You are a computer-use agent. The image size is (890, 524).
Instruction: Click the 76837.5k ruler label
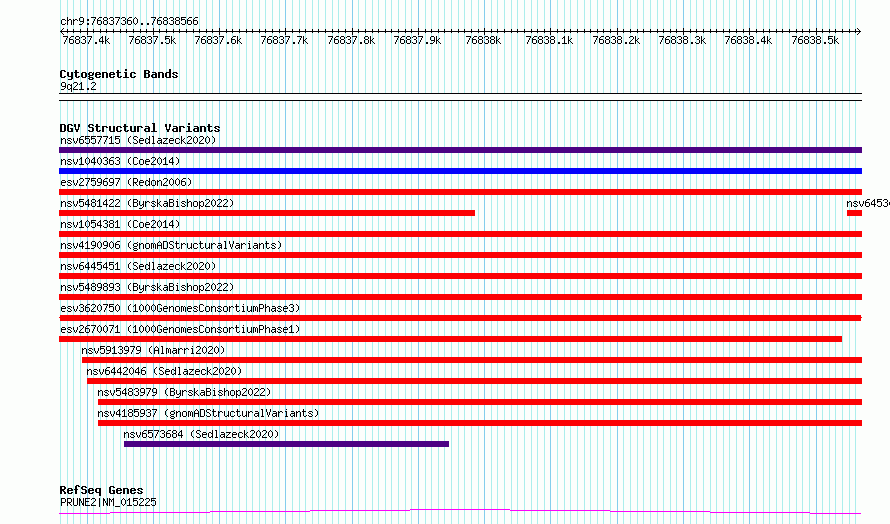(x=152, y=40)
